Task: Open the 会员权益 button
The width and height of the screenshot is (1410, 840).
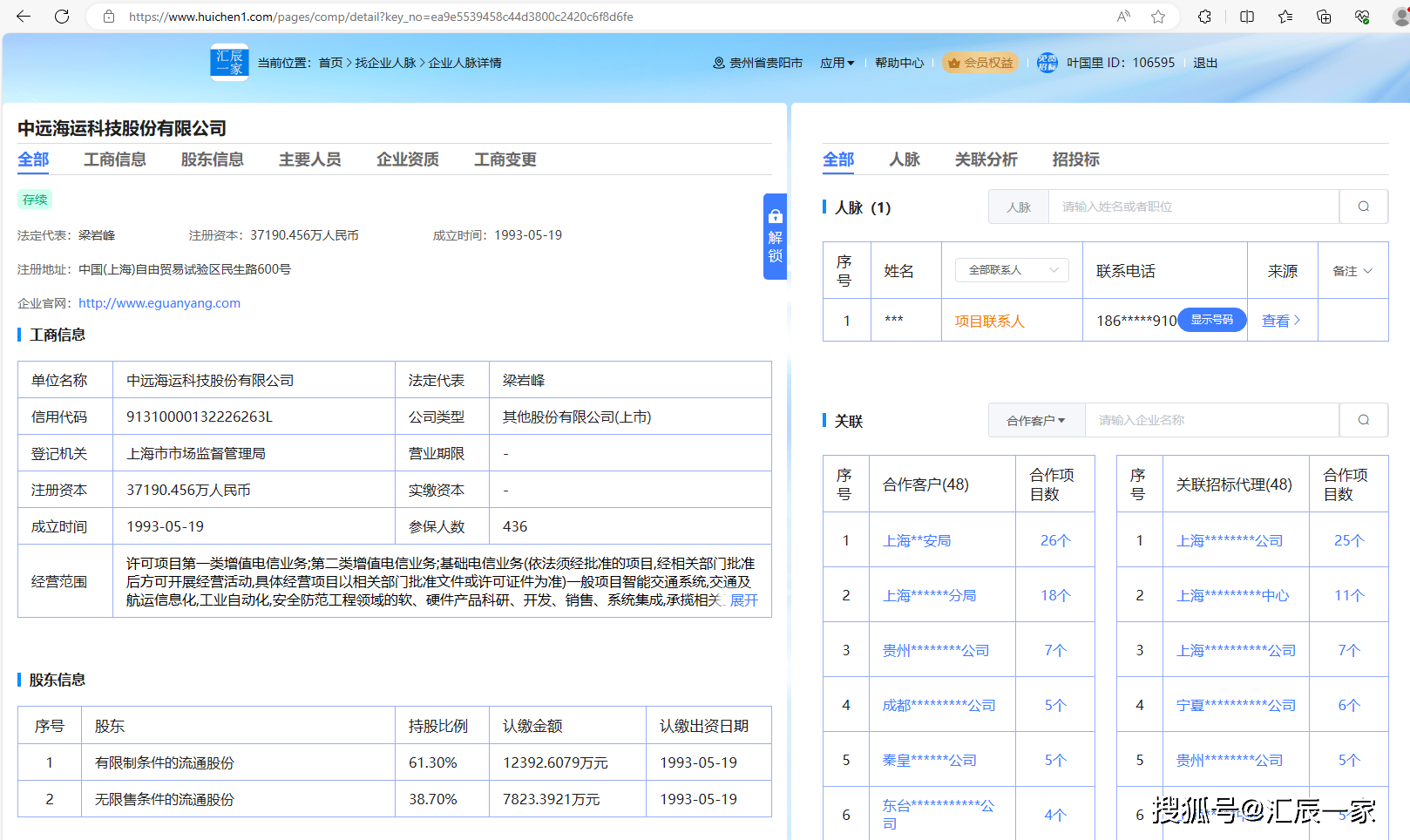Action: [980, 63]
